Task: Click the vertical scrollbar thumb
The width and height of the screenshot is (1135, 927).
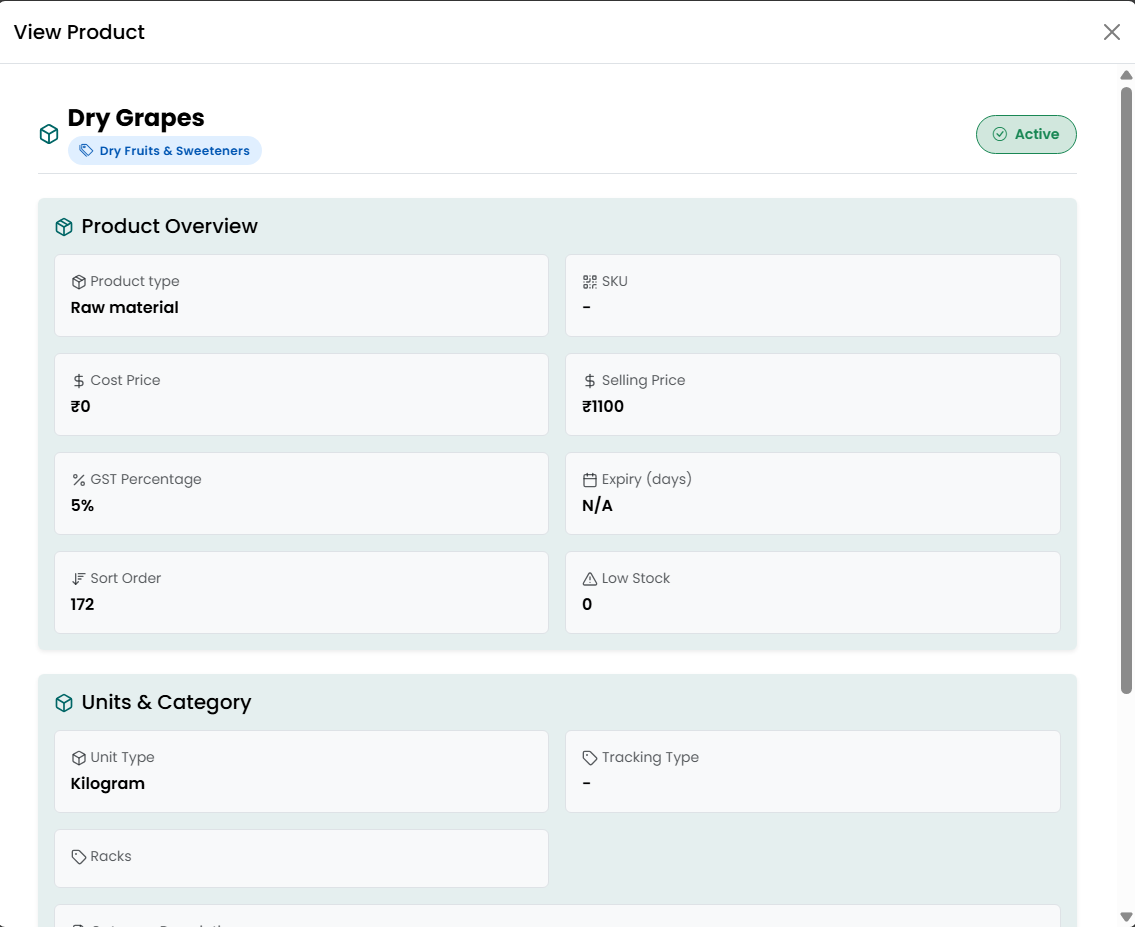Action: tap(1126, 391)
